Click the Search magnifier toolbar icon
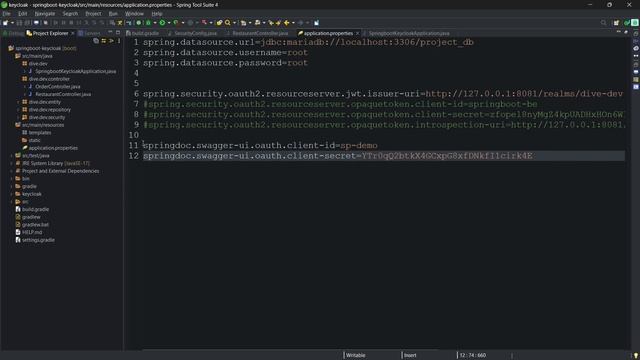The width and height of the screenshot is (640, 360). click(x=228, y=23)
